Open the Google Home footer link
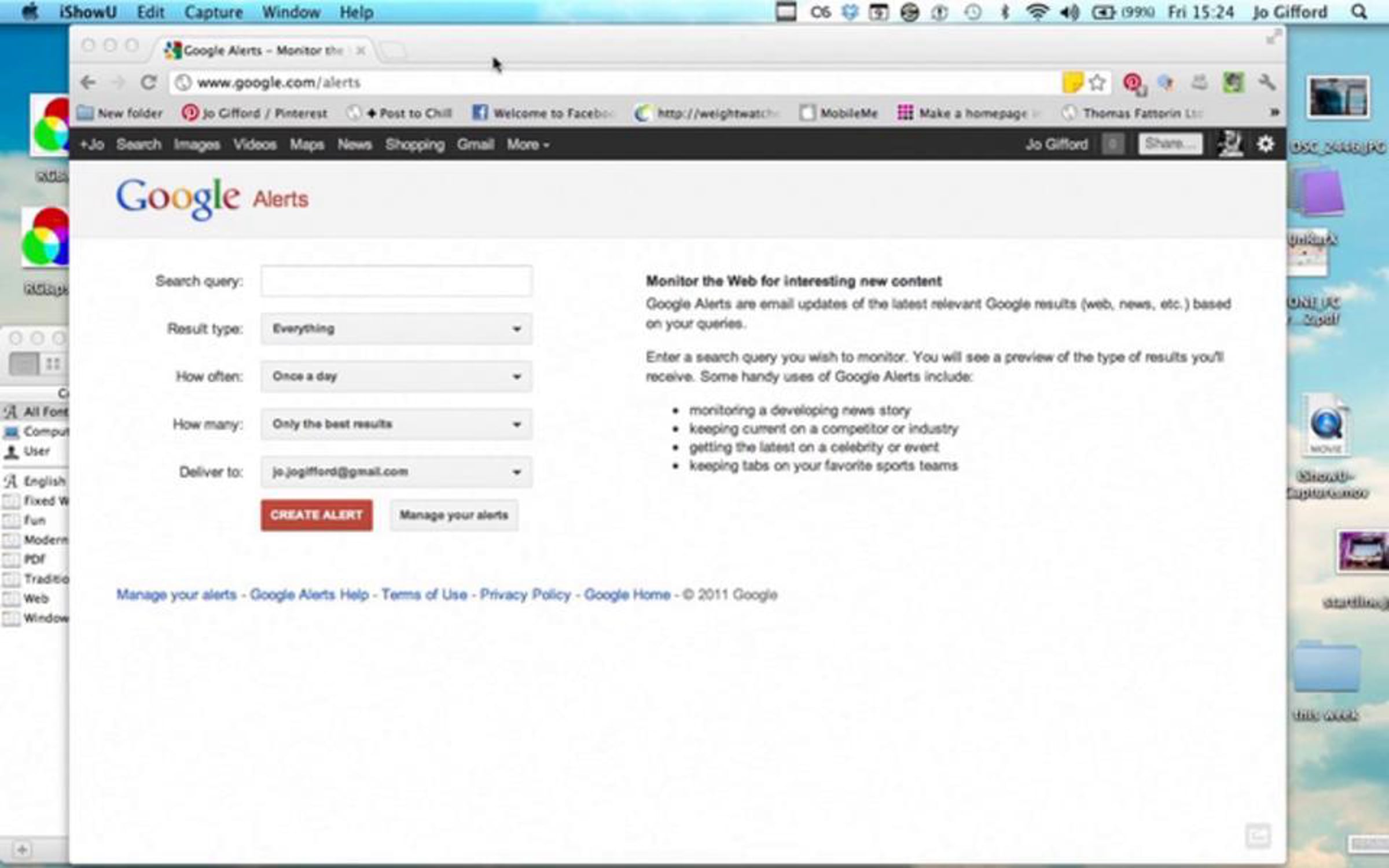 coord(627,595)
